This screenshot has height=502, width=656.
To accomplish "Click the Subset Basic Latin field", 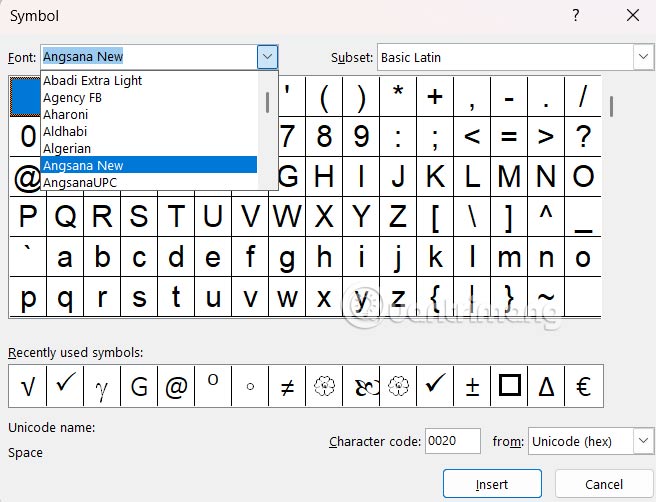I will tap(505, 57).
